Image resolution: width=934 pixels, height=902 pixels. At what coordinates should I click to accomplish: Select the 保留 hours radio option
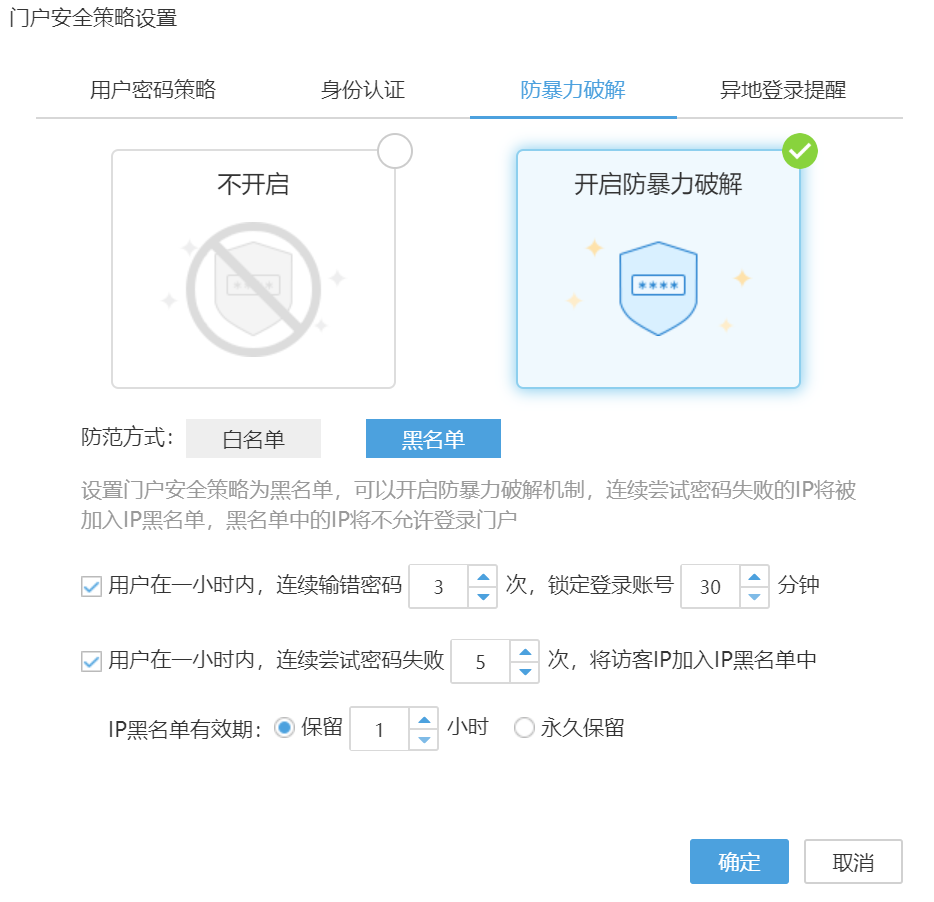(x=285, y=728)
